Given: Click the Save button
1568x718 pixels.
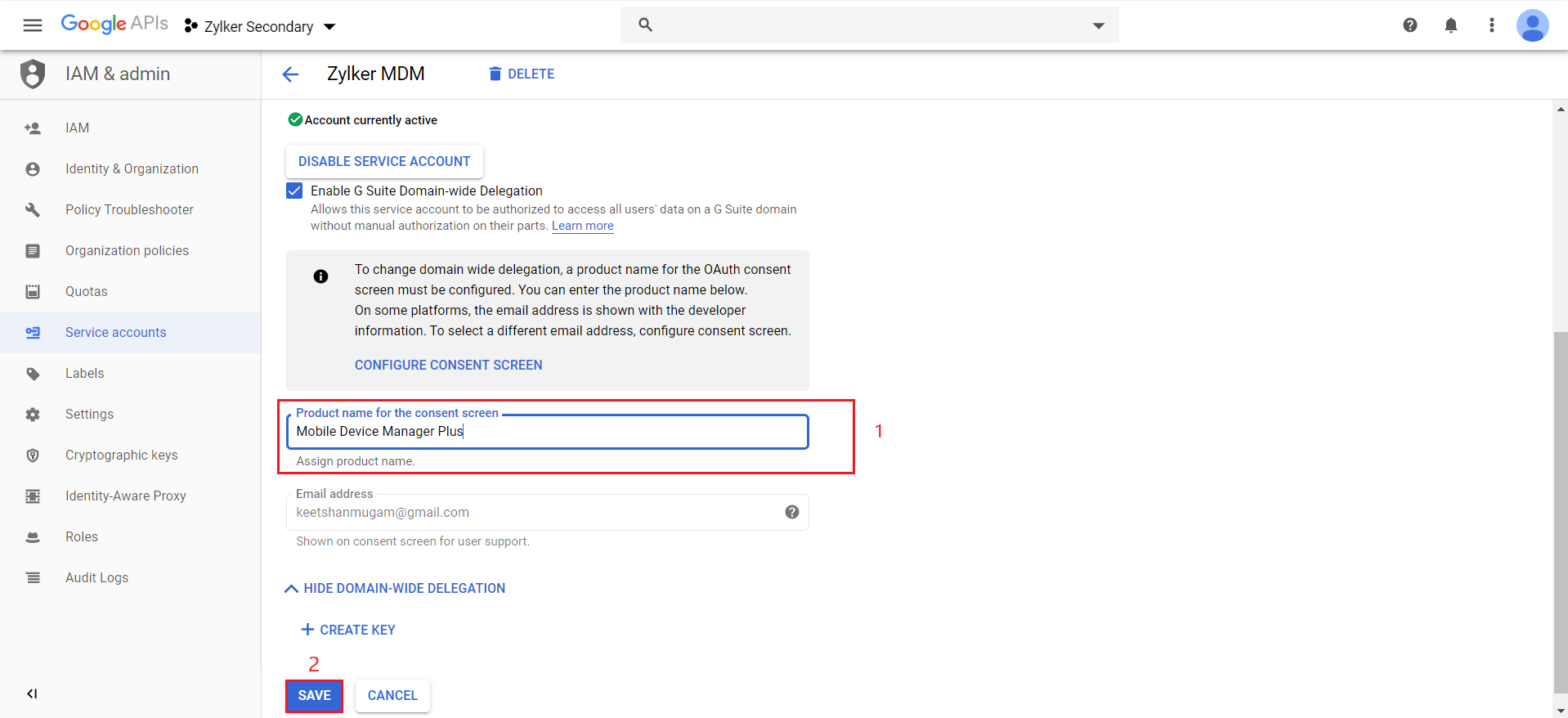Looking at the screenshot, I should point(314,695).
